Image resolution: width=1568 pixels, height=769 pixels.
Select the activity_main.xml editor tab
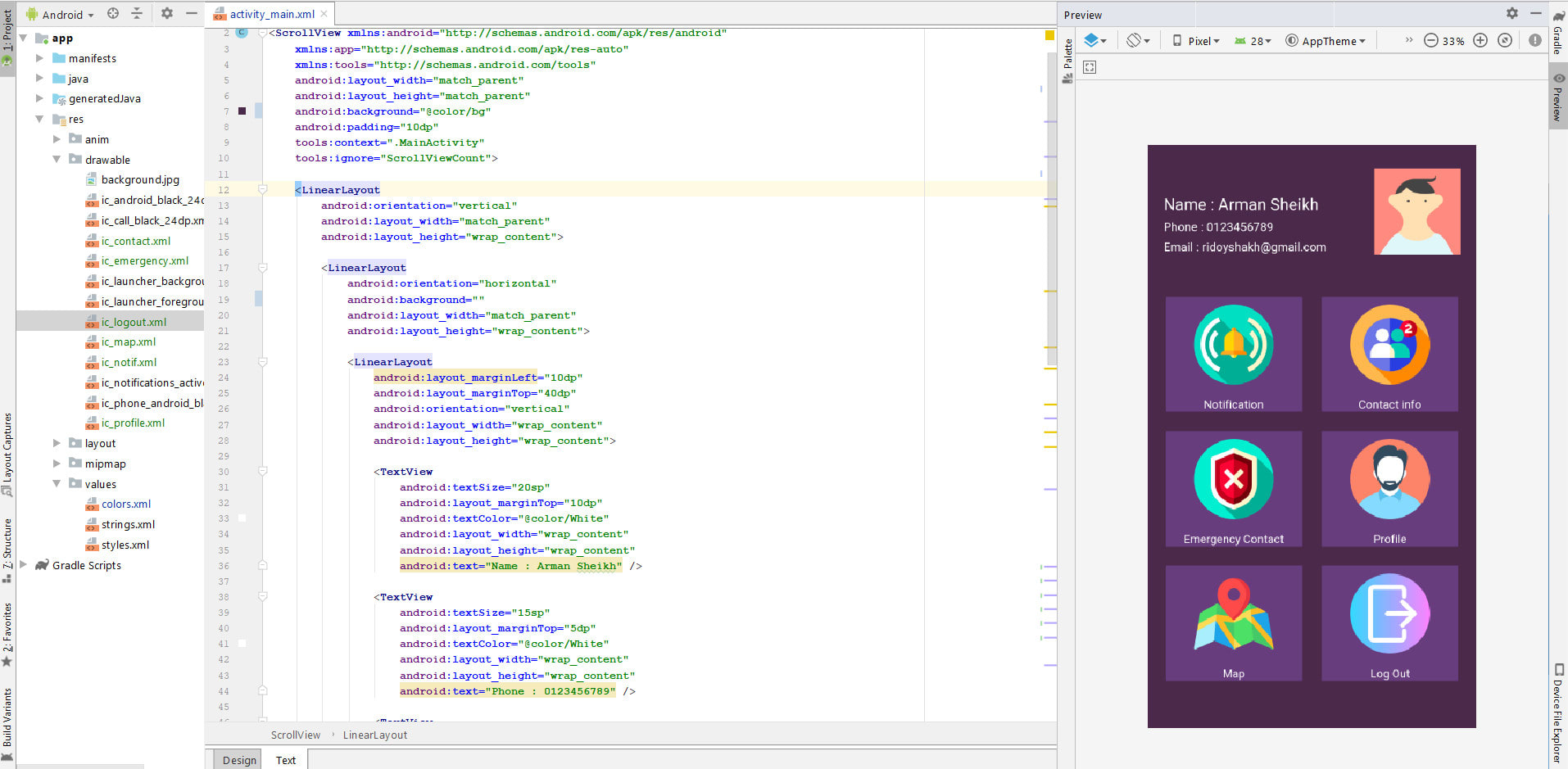click(271, 14)
